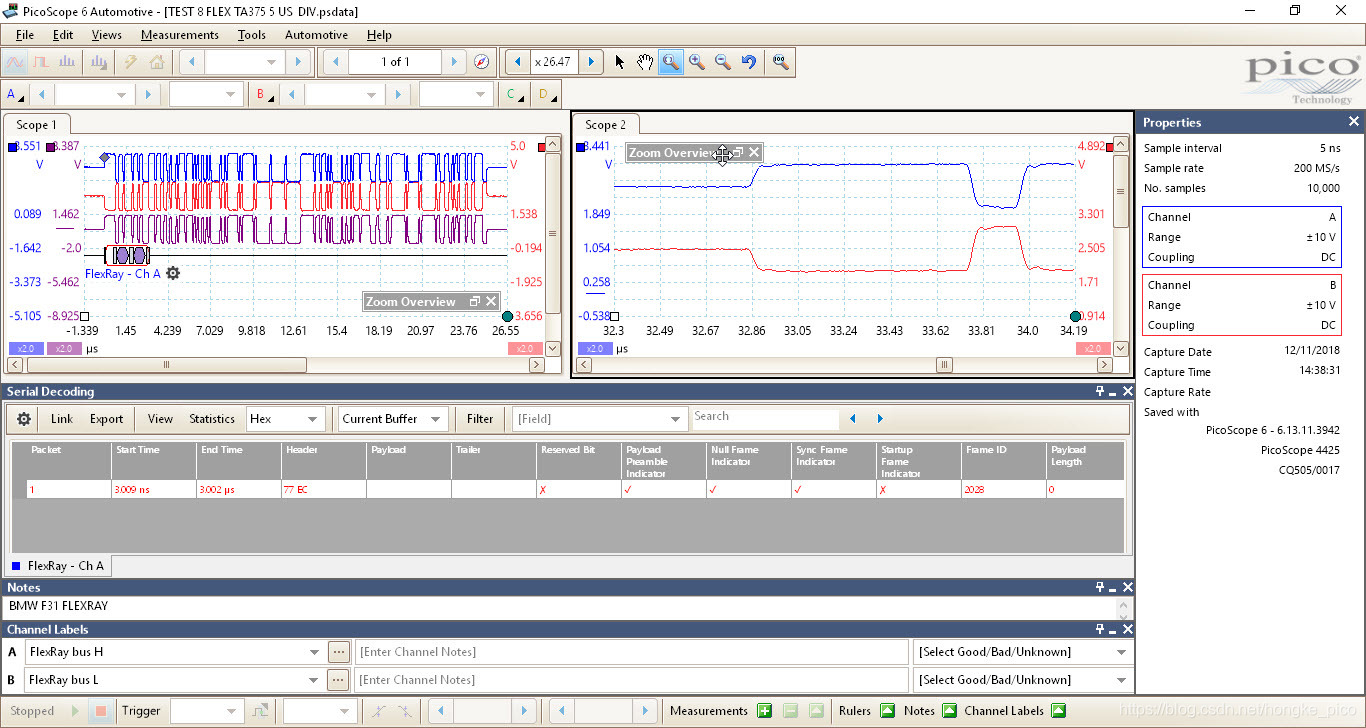Click the Frame ID column header

1003,460
